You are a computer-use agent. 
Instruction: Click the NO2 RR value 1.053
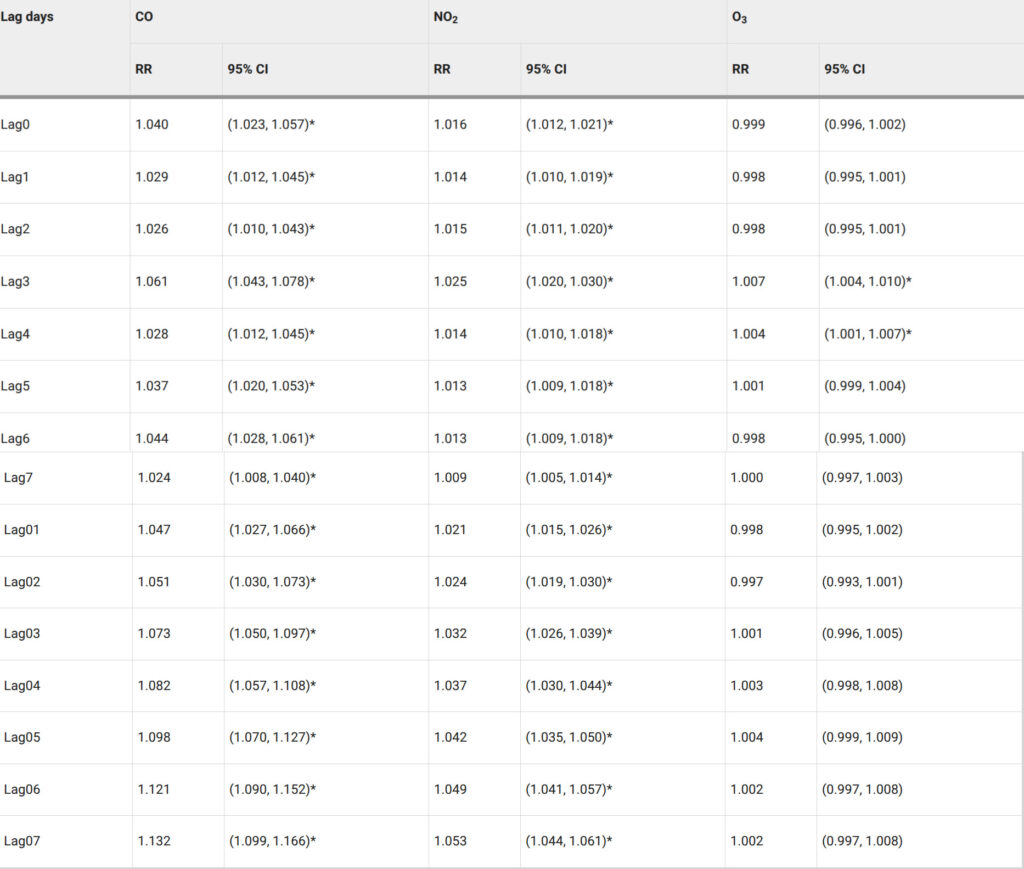point(450,842)
